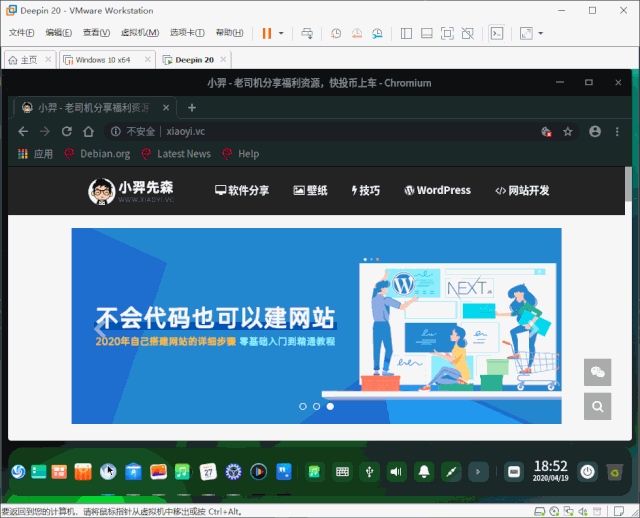This screenshot has height=518, width=640.
Task: Click the VMware unity mode icon
Action: [x=468, y=33]
